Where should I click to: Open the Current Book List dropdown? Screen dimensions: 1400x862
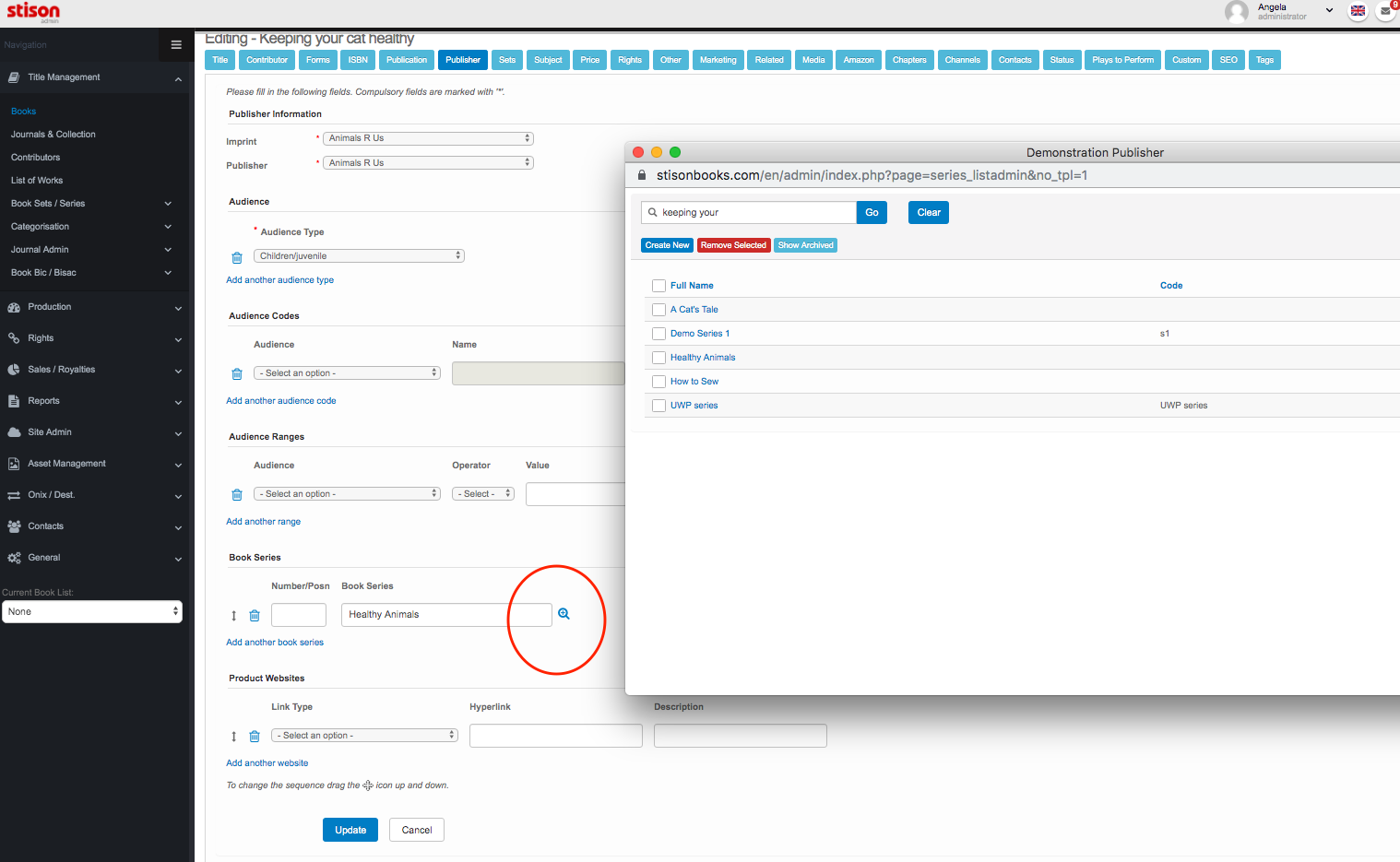point(92,612)
